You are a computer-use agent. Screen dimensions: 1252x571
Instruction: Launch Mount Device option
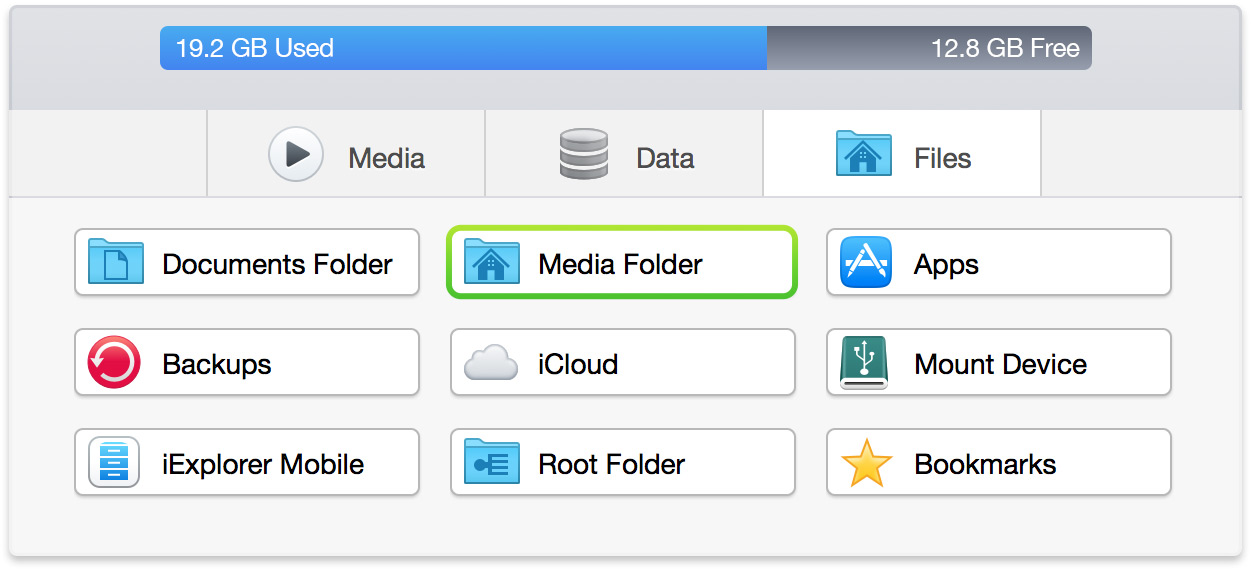[1000, 364]
